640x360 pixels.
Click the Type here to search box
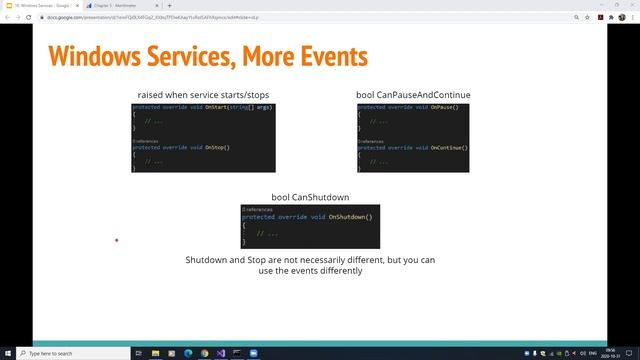pyautogui.click(x=73, y=353)
